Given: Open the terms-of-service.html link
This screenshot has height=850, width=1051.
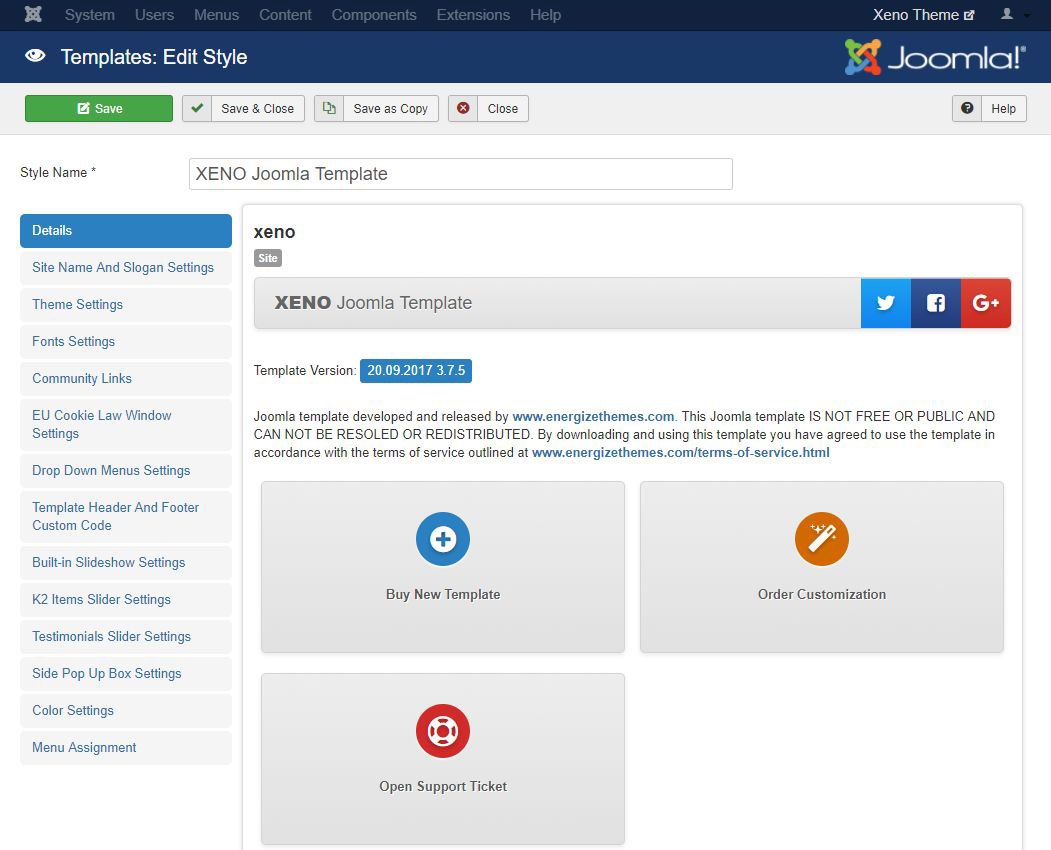Looking at the screenshot, I should click(680, 452).
